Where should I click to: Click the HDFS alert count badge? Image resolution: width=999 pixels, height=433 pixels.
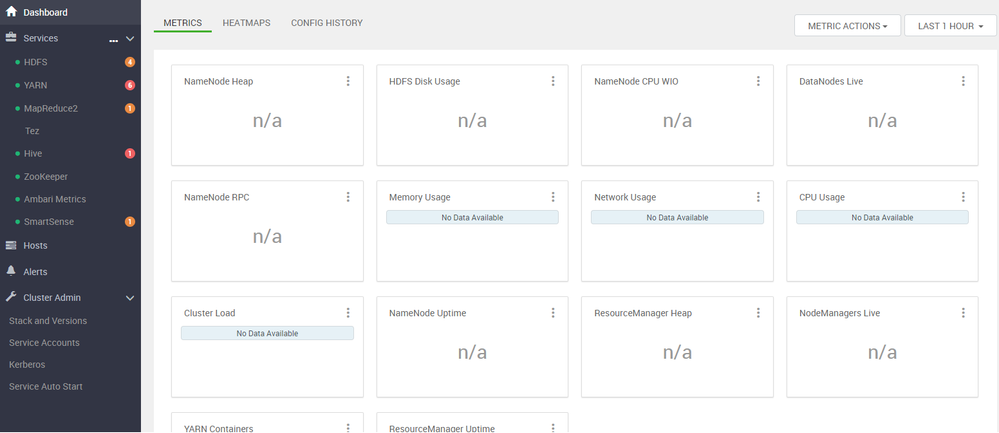[130, 62]
